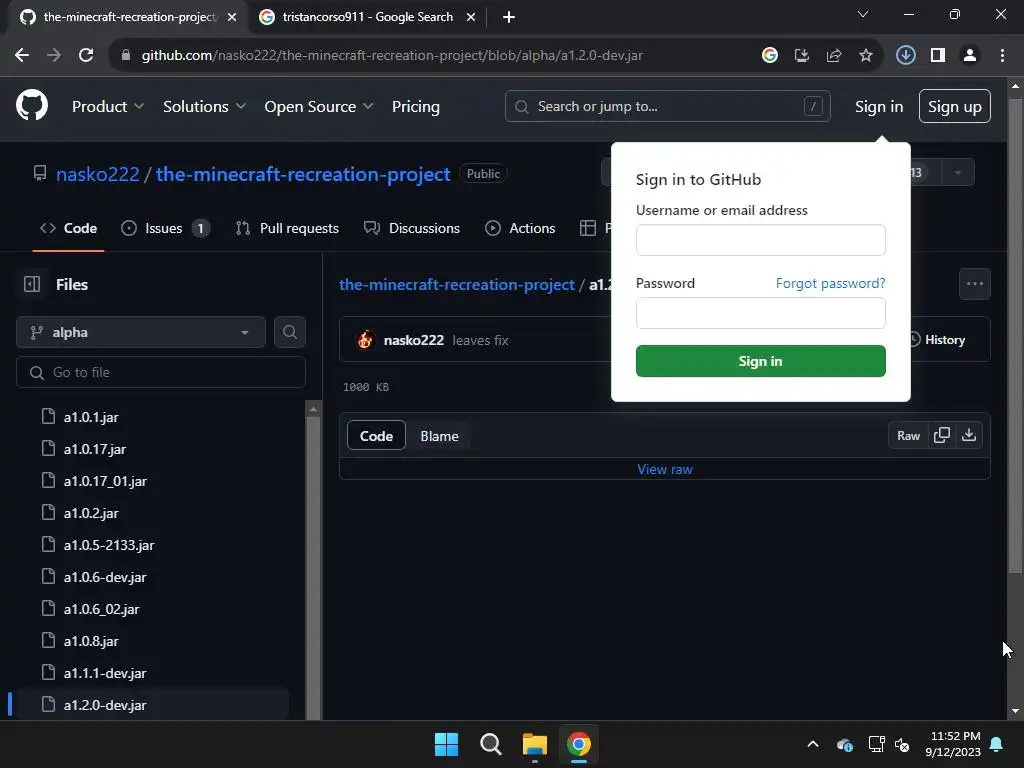
Task: Open Windows notifications bell
Action: tap(997, 744)
